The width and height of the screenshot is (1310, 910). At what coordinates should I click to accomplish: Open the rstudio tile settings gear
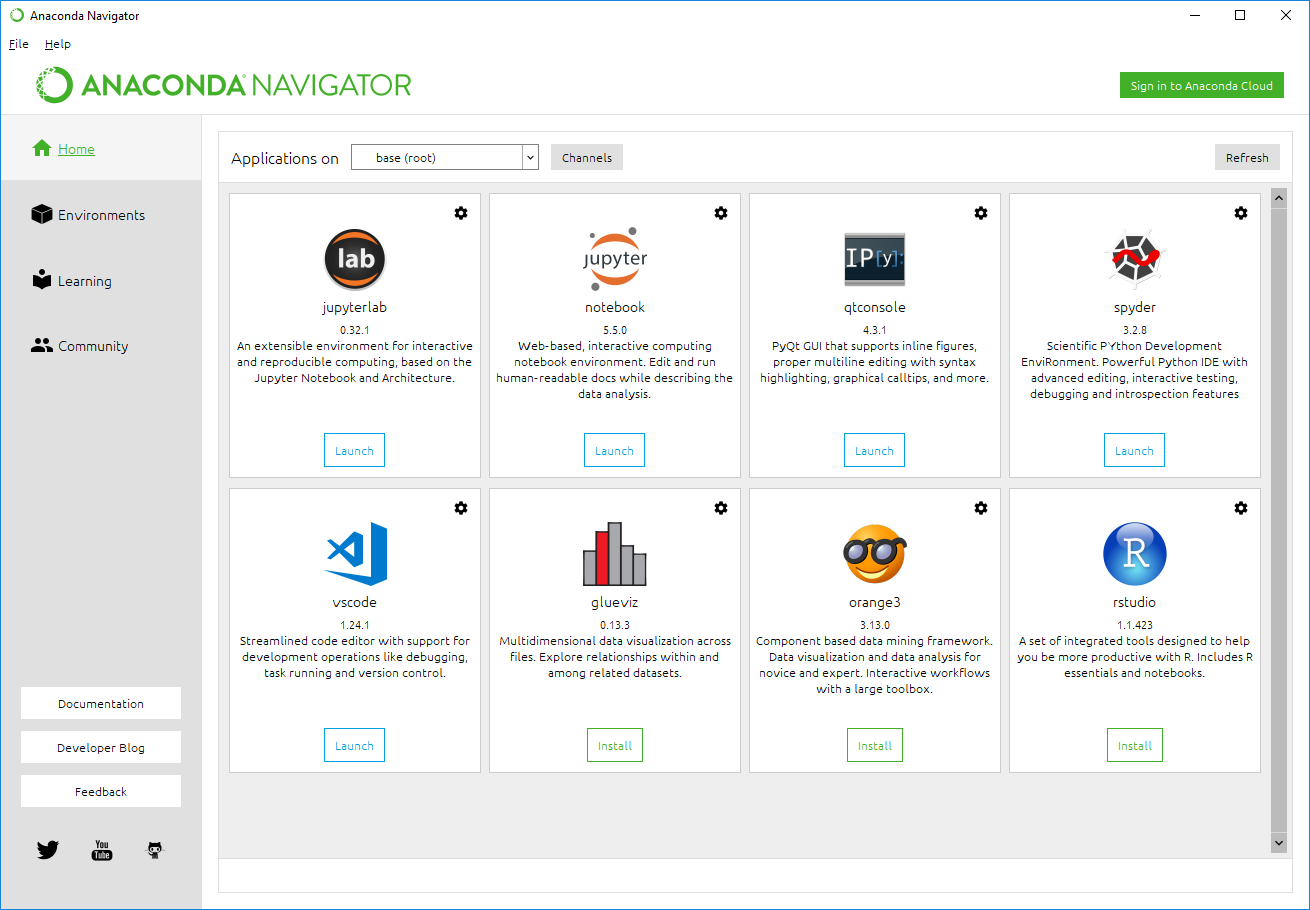[x=1241, y=508]
